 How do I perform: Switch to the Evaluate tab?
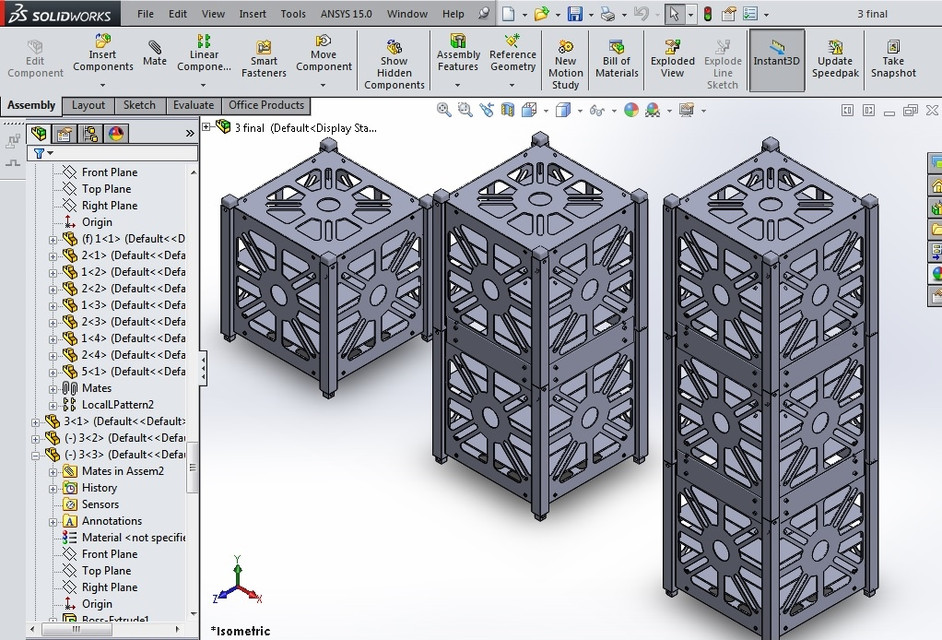point(193,105)
